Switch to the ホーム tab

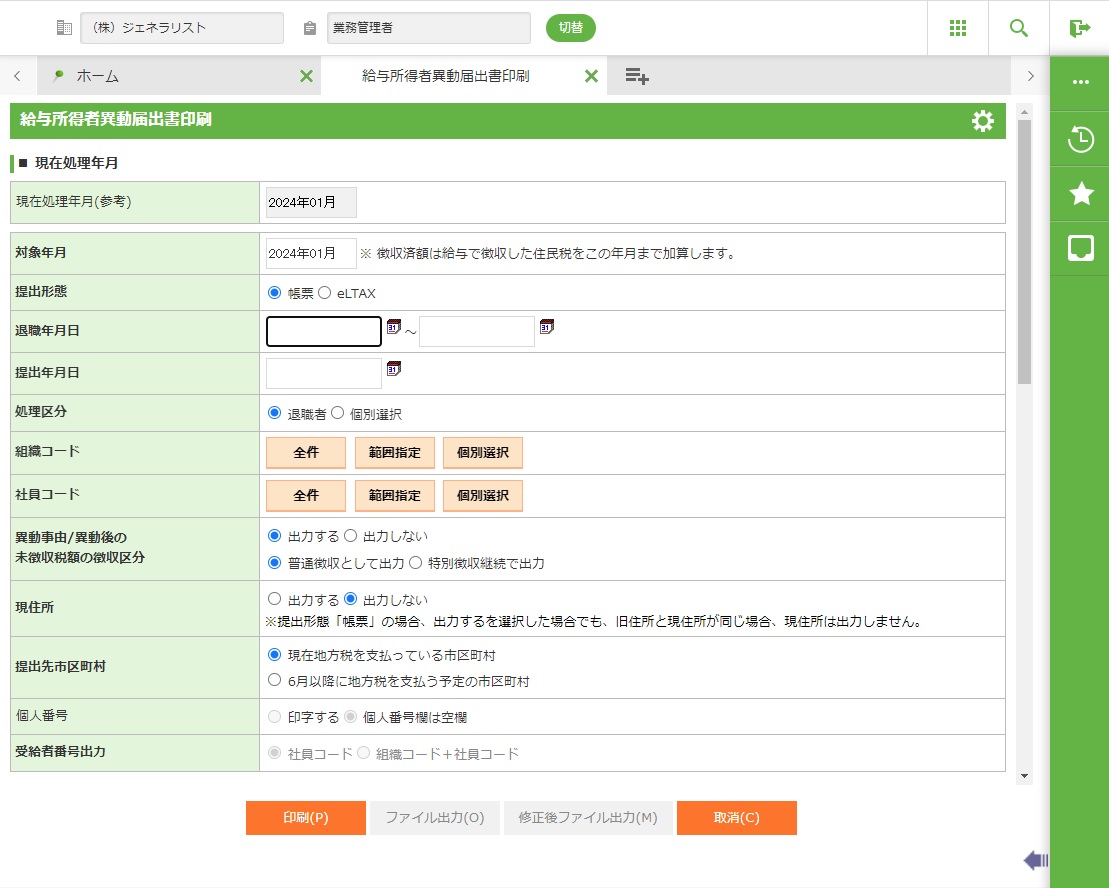tap(98, 76)
